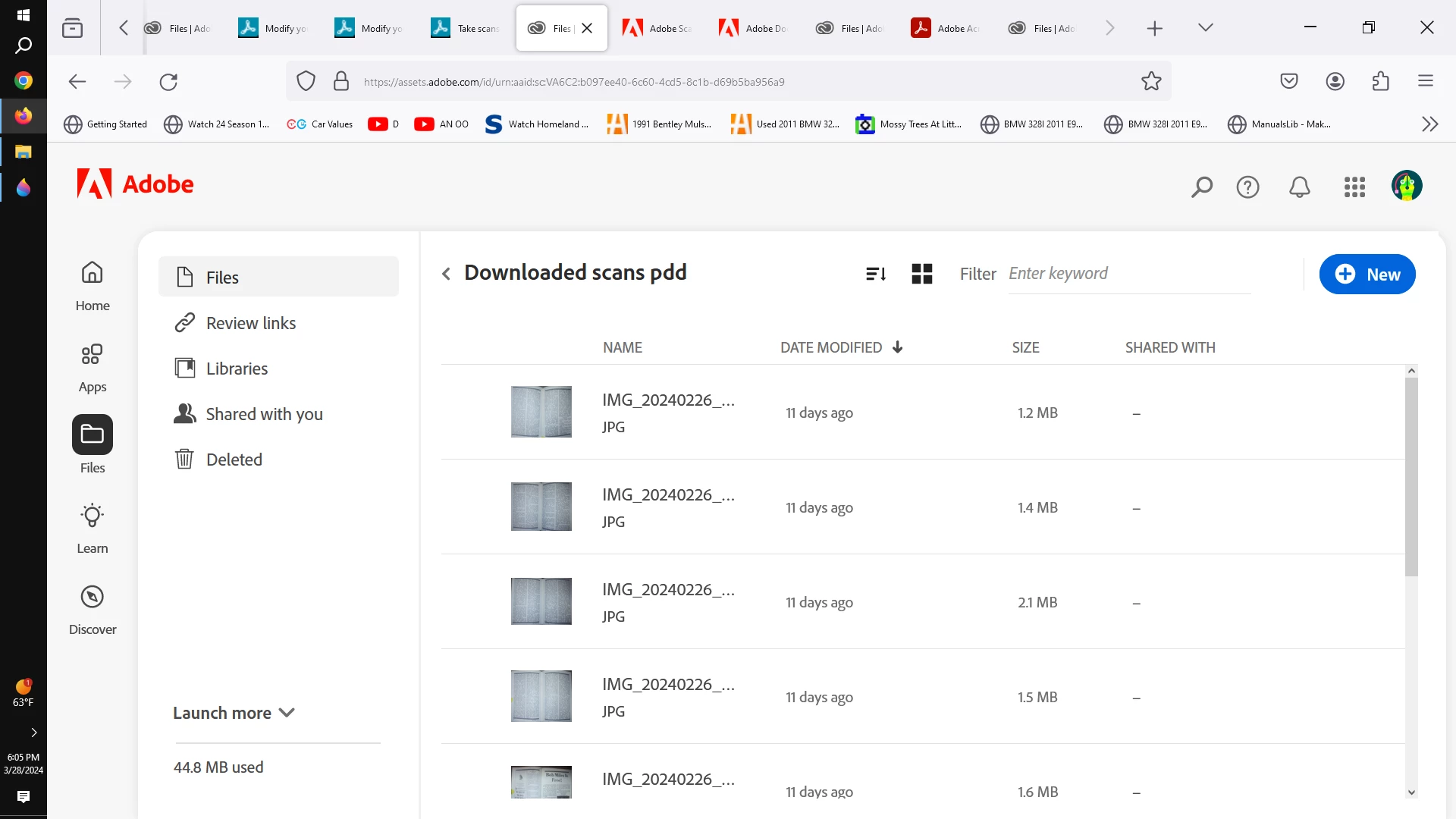
Task: Click the sort order icon
Action: click(876, 274)
